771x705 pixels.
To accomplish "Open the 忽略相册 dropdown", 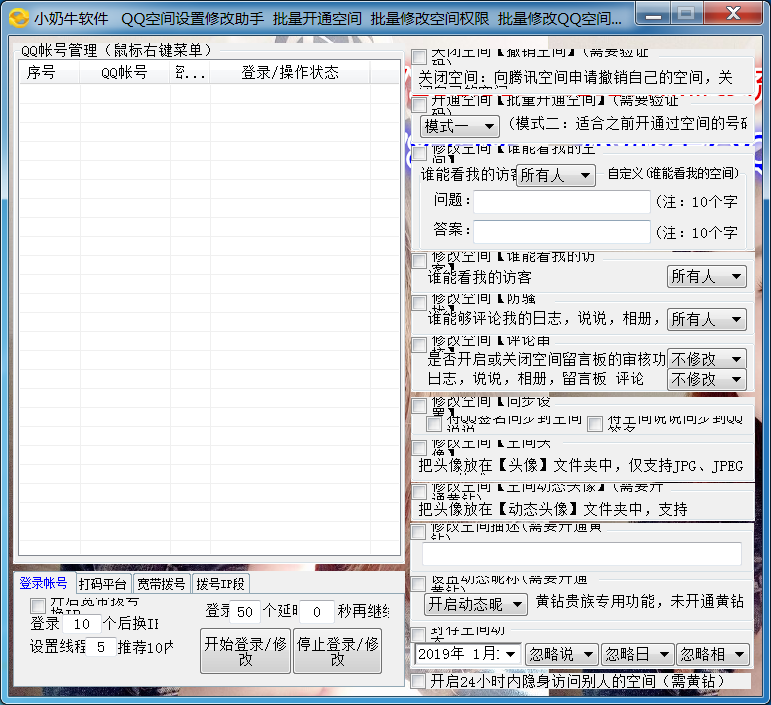I will (713, 654).
